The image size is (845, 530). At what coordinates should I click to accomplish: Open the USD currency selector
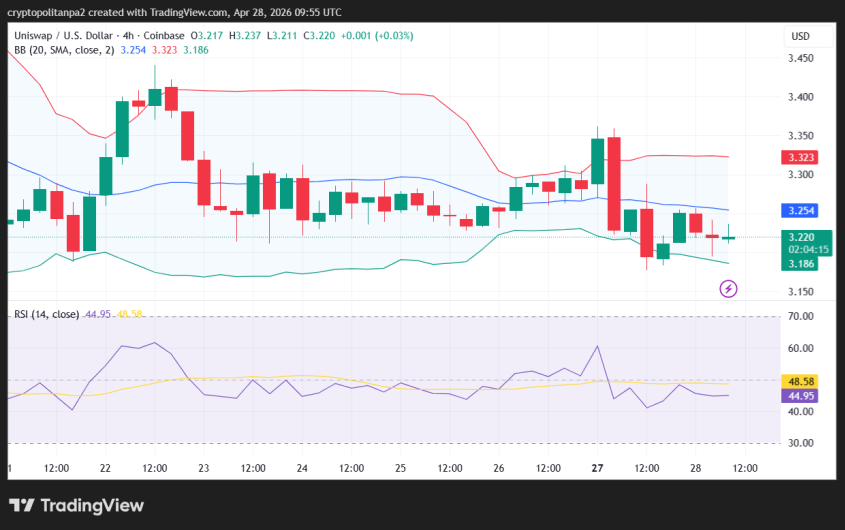click(x=800, y=36)
